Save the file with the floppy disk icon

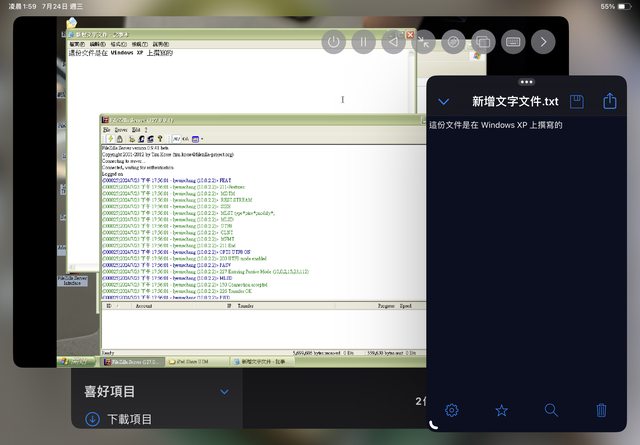coord(577,101)
